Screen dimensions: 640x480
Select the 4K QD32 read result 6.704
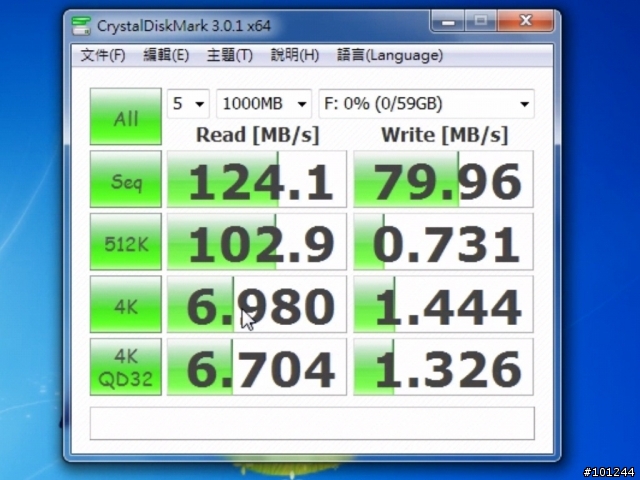[257, 367]
